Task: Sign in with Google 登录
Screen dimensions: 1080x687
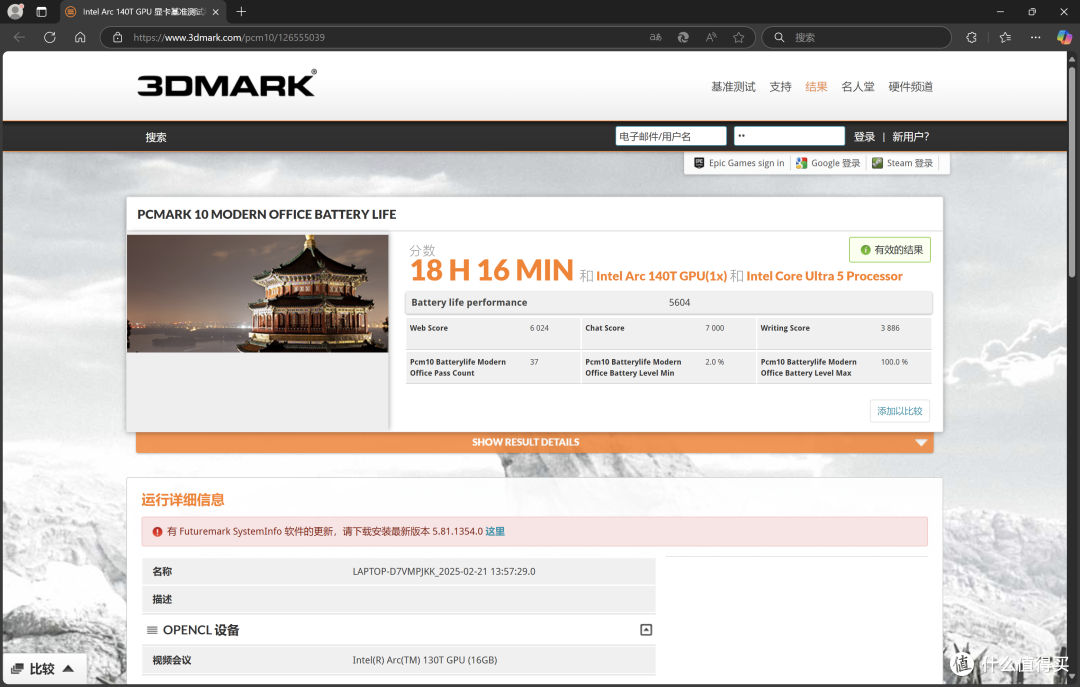Action: coord(828,163)
